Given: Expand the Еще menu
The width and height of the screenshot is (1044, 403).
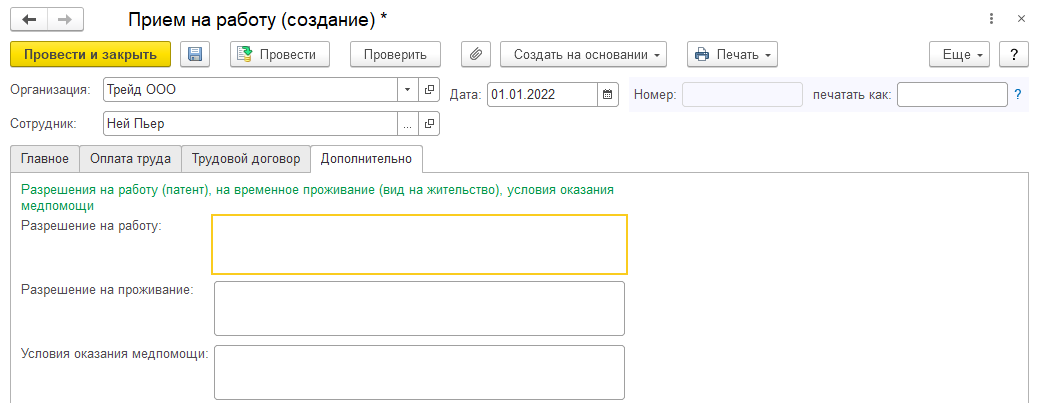Looking at the screenshot, I should point(959,55).
